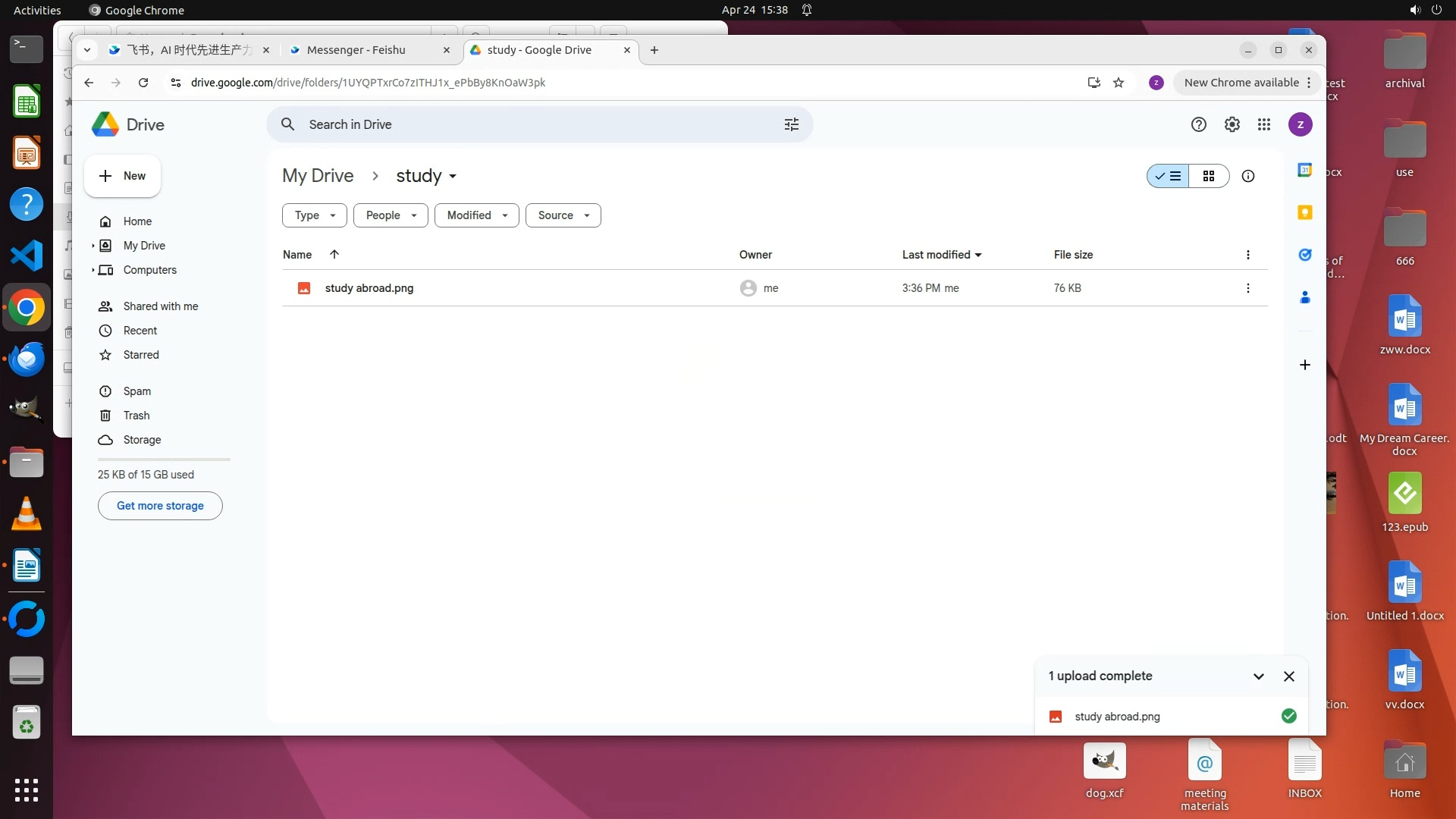Open Drive settings gear icon

click(1232, 124)
